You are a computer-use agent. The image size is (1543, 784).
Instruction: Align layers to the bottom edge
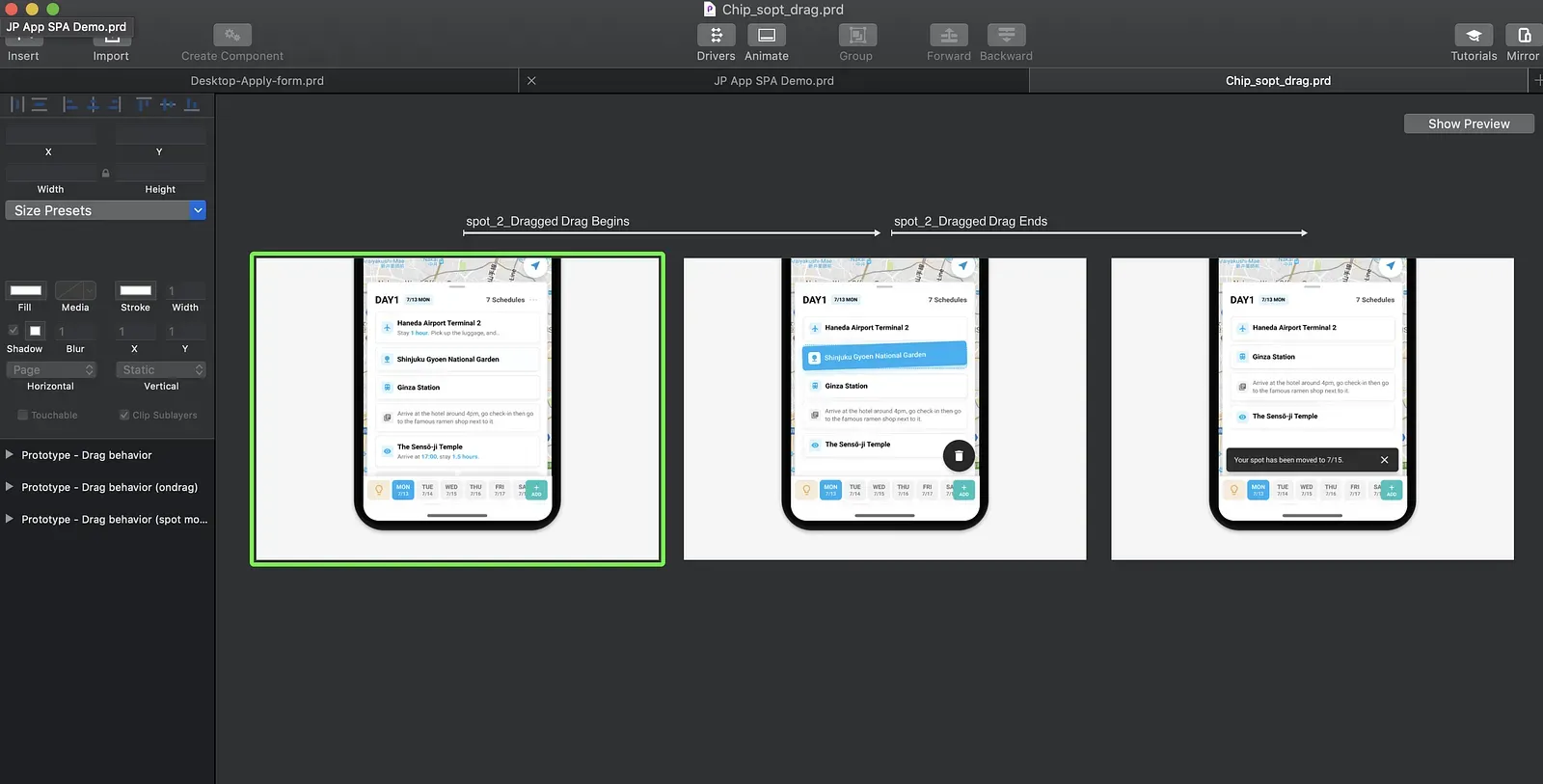pyautogui.click(x=191, y=104)
